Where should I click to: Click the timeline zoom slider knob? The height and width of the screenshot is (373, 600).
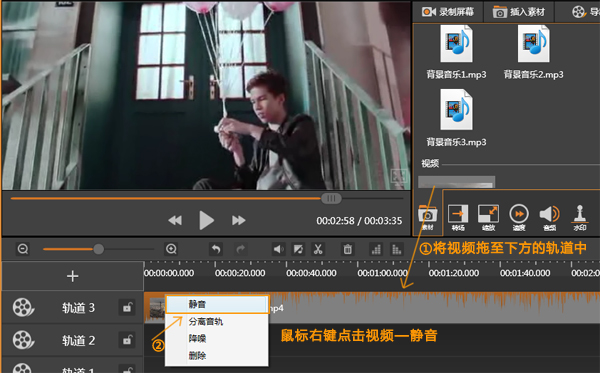coord(99,249)
